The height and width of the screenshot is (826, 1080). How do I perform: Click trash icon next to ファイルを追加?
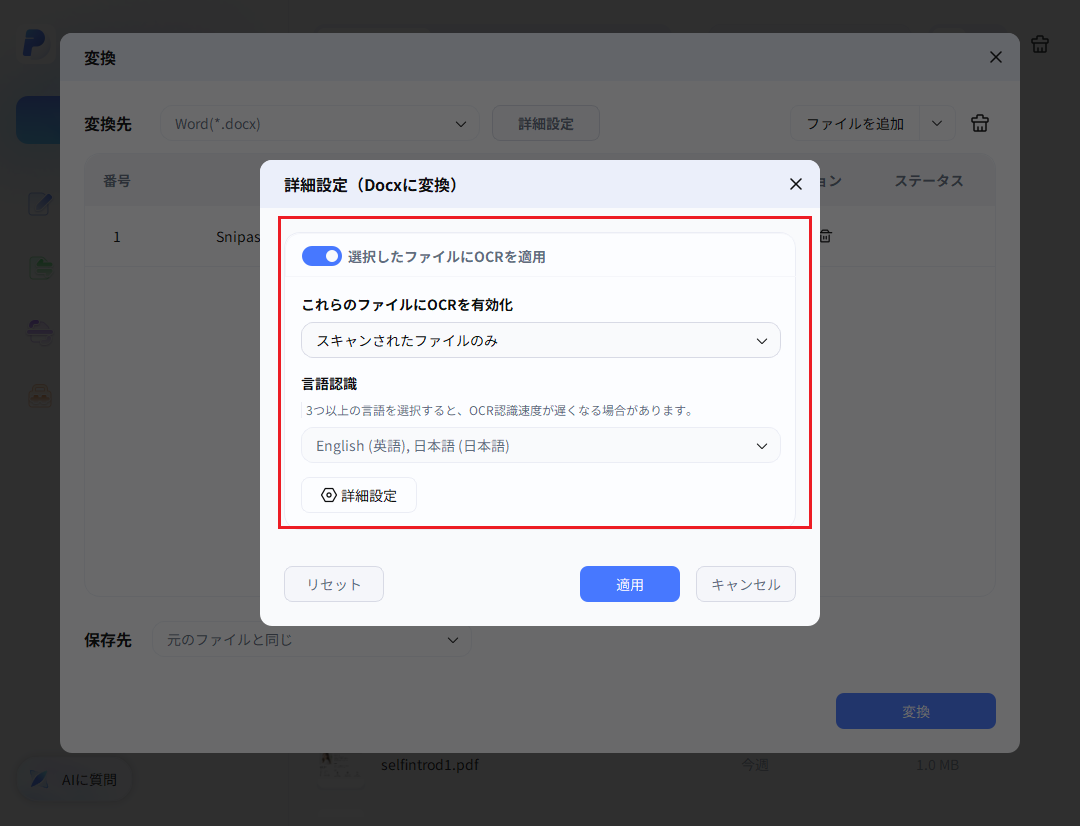979,123
